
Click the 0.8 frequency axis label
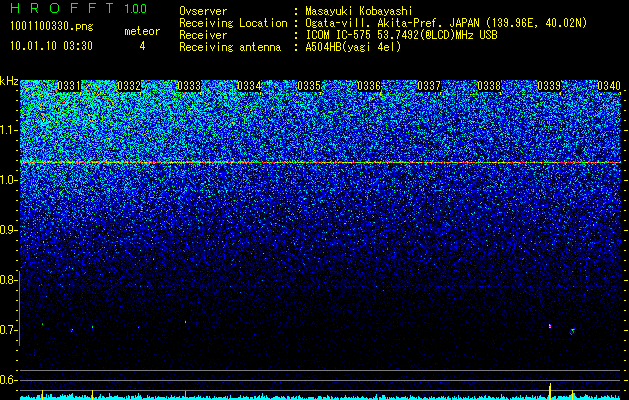(x=7, y=280)
